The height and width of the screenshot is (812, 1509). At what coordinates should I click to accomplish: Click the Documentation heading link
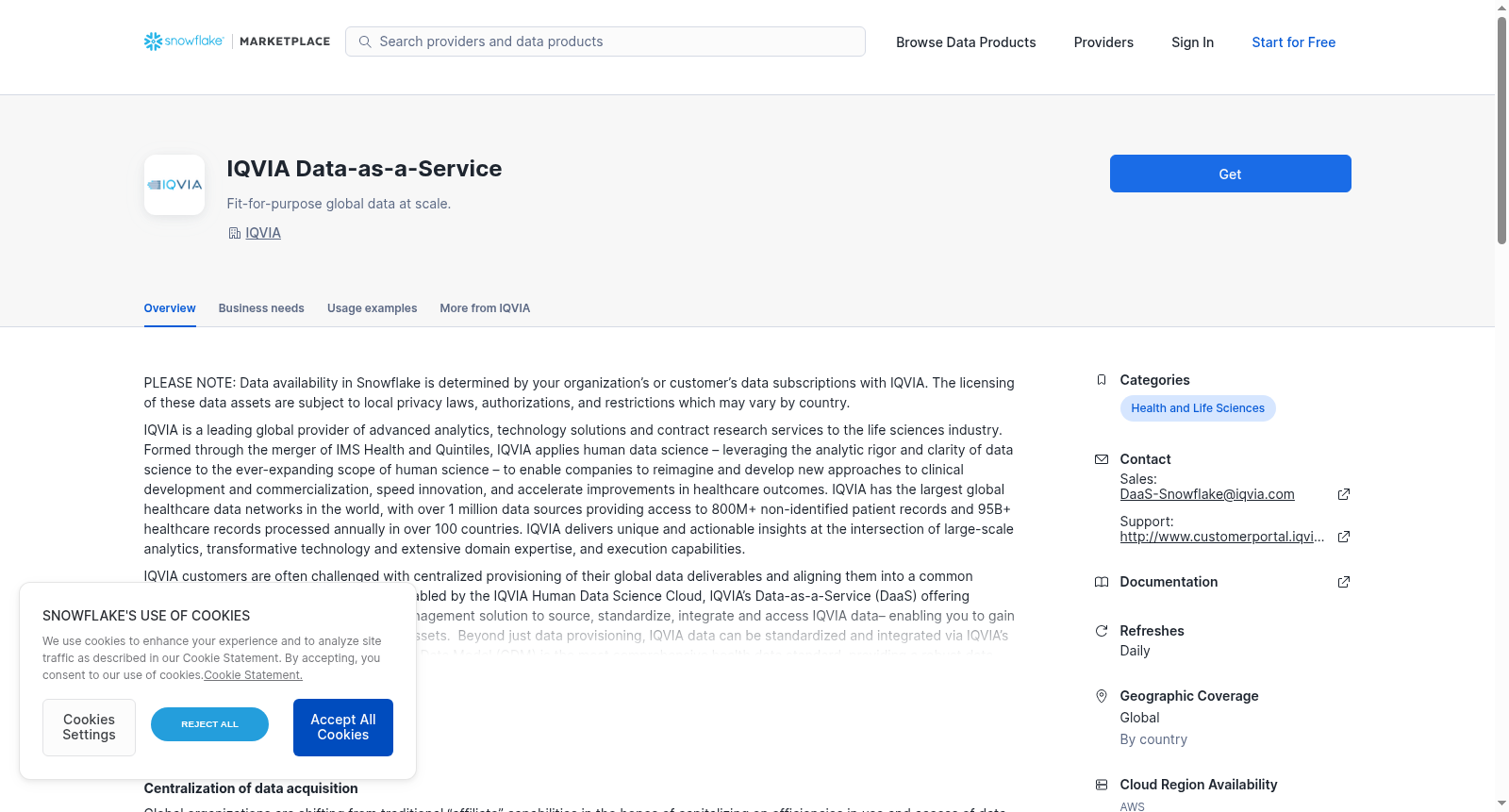tap(1169, 582)
